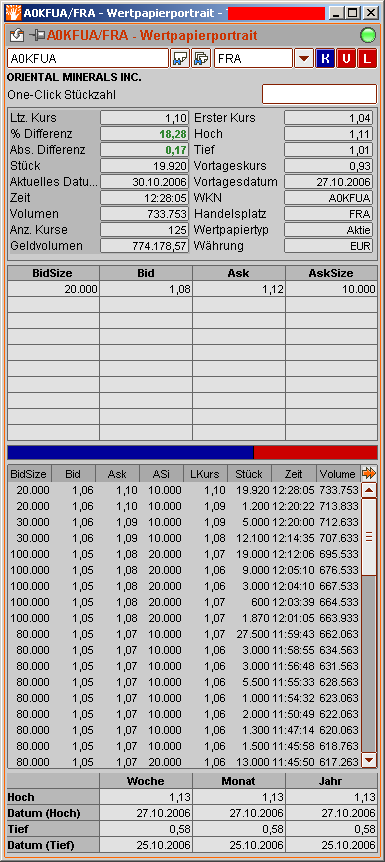Click the scrollbar down arrow in trade list
385x862 pixels.
[369, 760]
